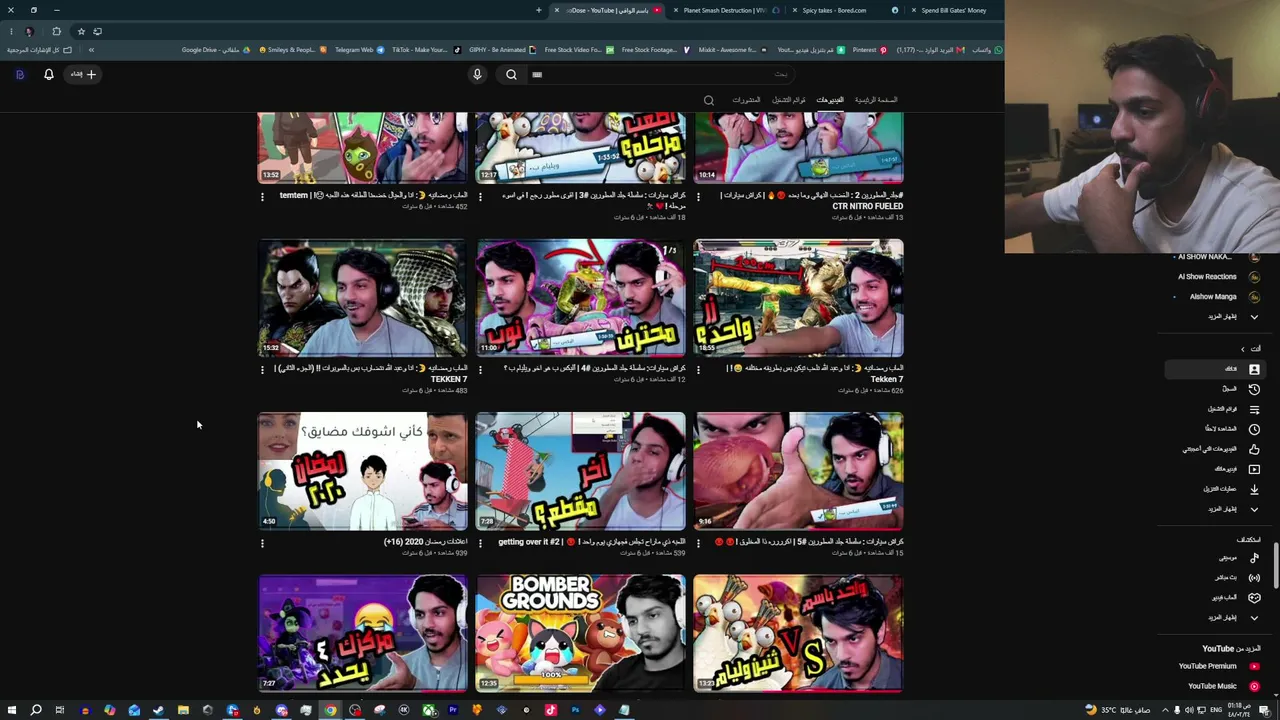Switch to the الفيديوهات (Videos) channel tab
The height and width of the screenshot is (720, 1280).
pyautogui.click(x=830, y=100)
